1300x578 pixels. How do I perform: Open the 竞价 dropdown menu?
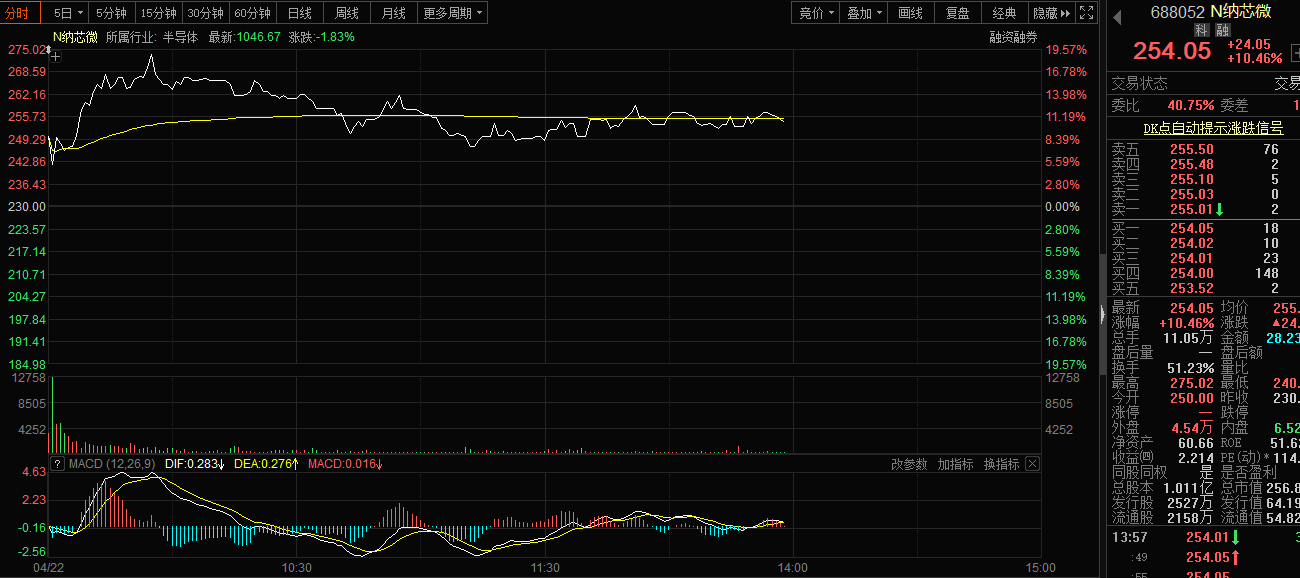[x=816, y=13]
